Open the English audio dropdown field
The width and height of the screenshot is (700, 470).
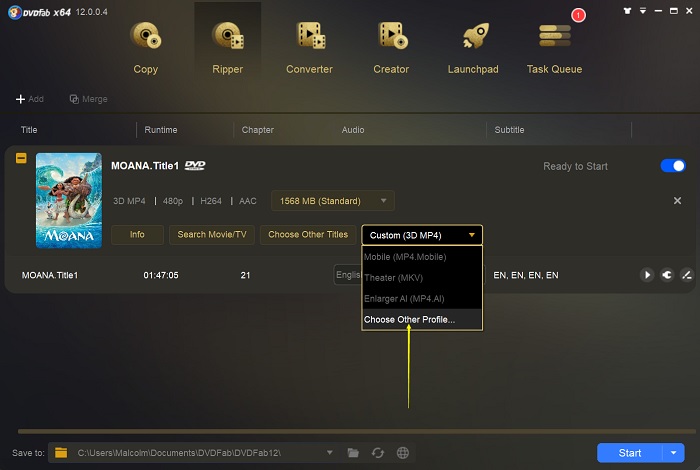pyautogui.click(x=348, y=275)
